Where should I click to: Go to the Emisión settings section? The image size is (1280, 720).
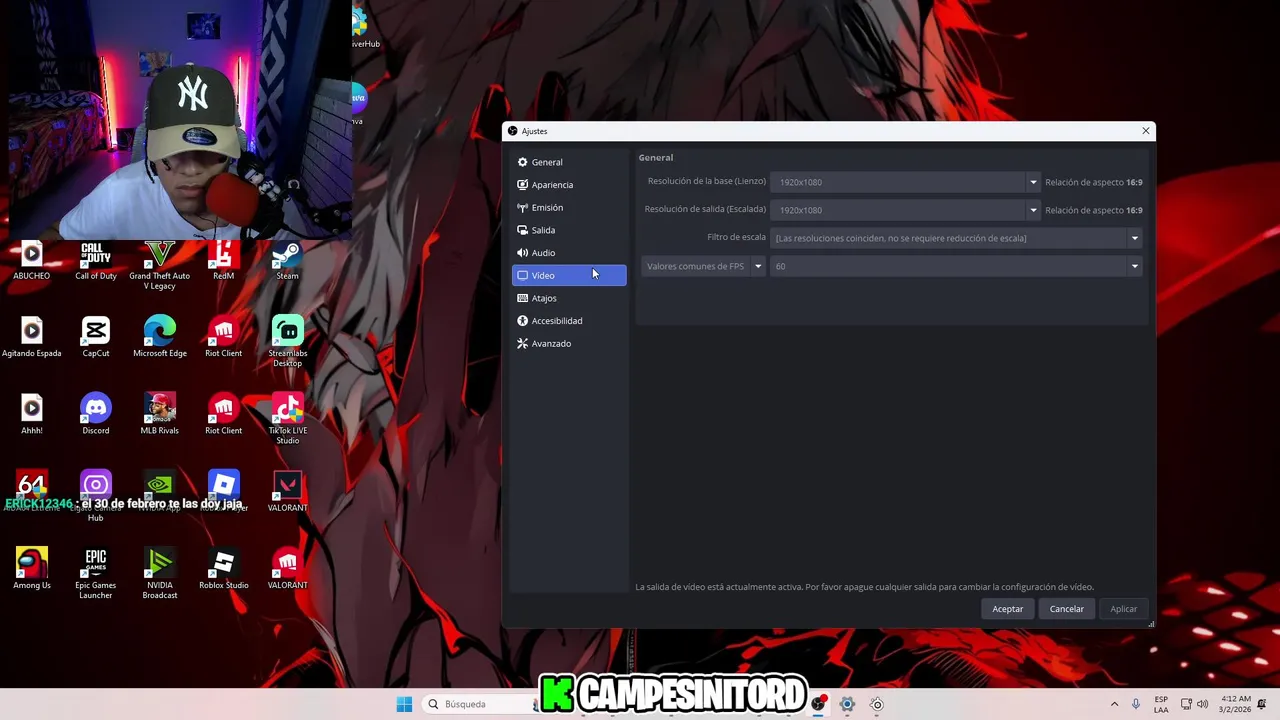569,207
